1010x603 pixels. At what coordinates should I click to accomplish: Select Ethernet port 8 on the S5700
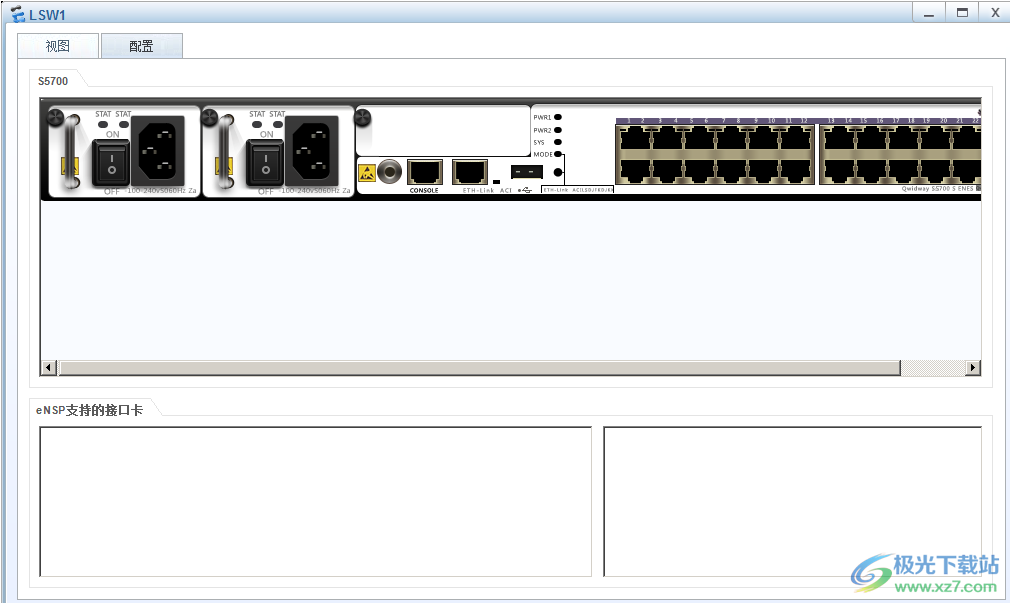coord(731,170)
